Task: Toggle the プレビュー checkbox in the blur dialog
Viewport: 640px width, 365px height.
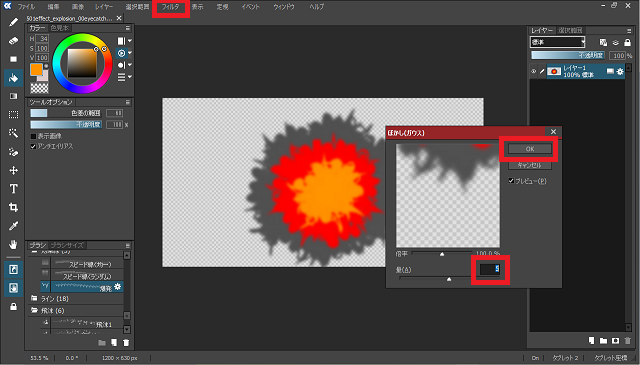Action: 511,180
